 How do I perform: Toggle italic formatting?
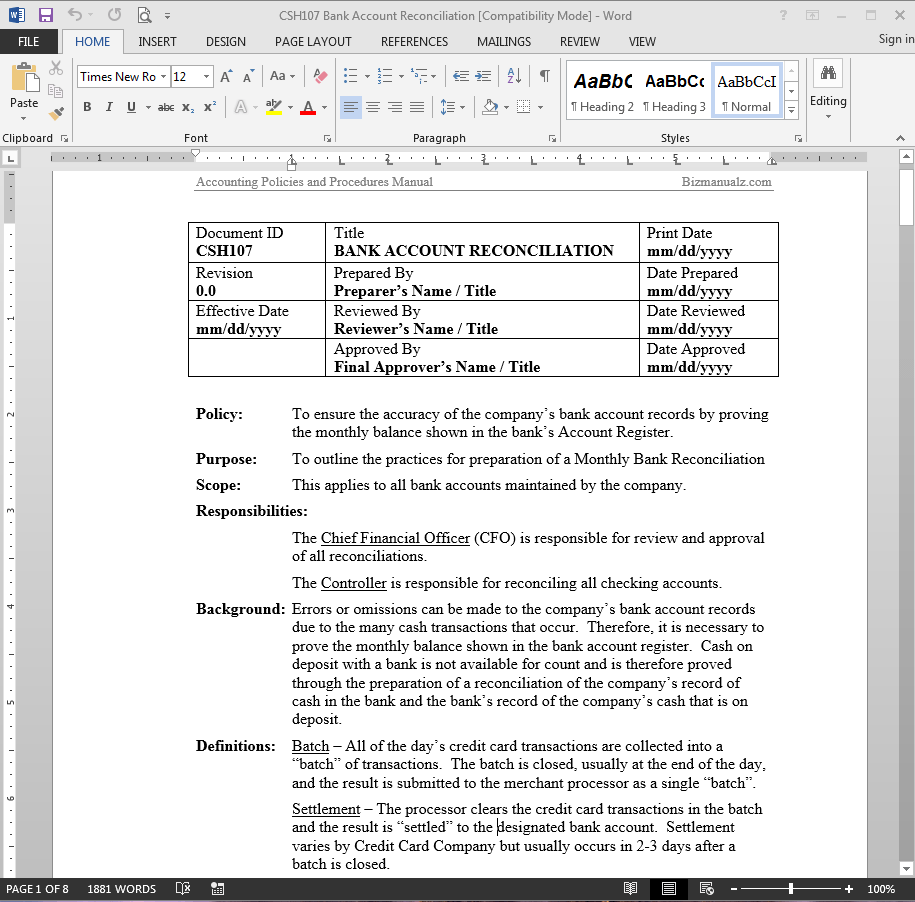point(107,107)
